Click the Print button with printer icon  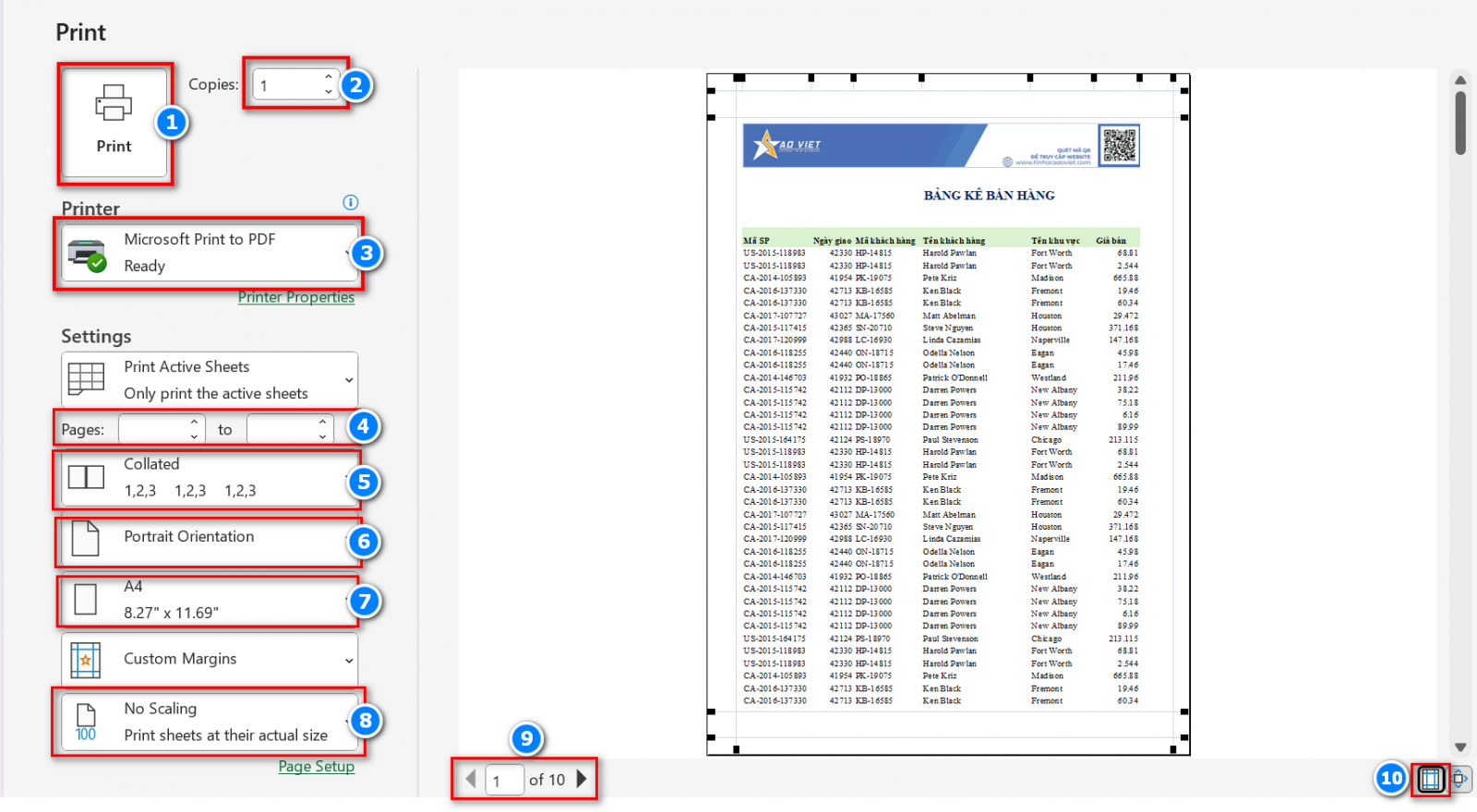pos(114,121)
